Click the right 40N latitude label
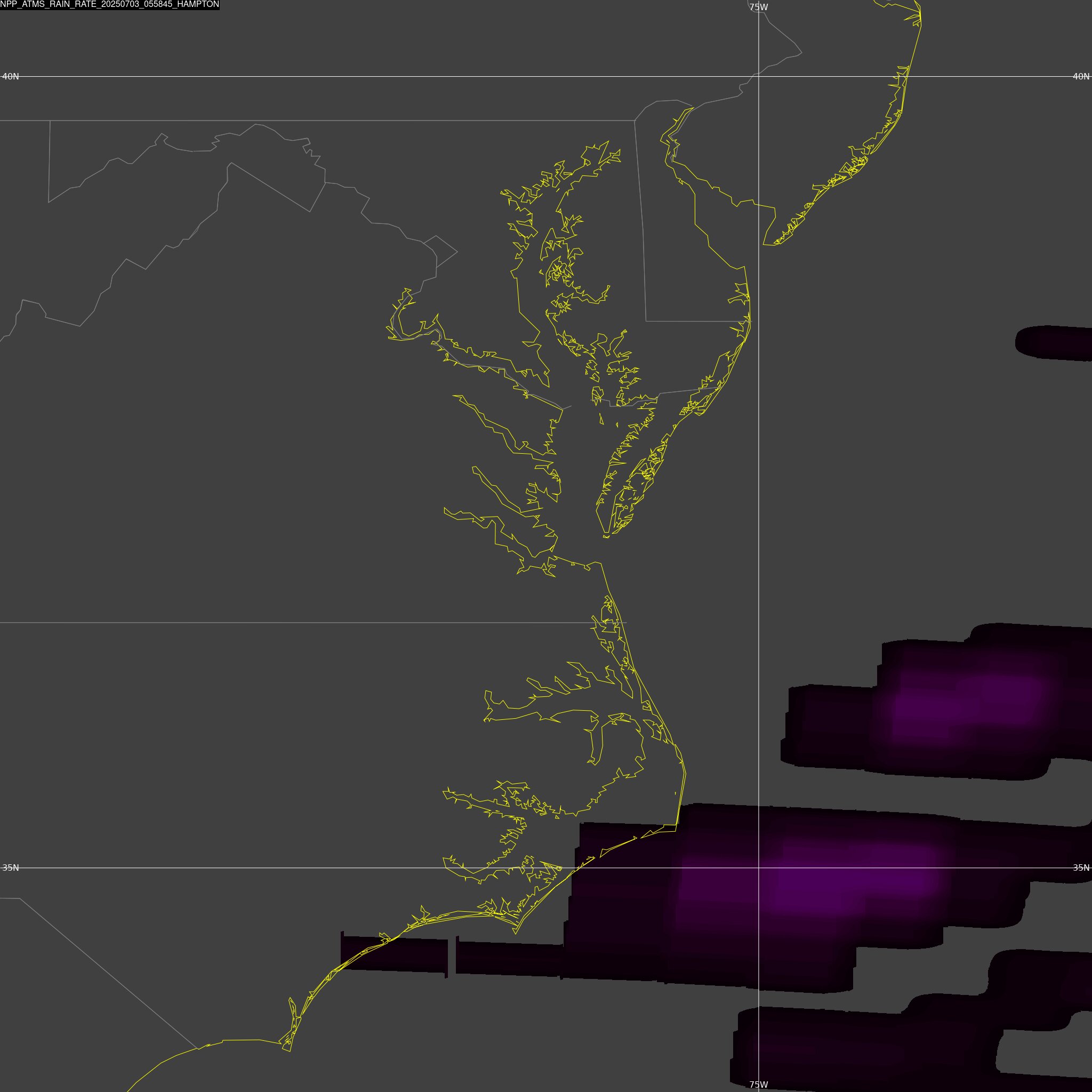 tap(1081, 76)
